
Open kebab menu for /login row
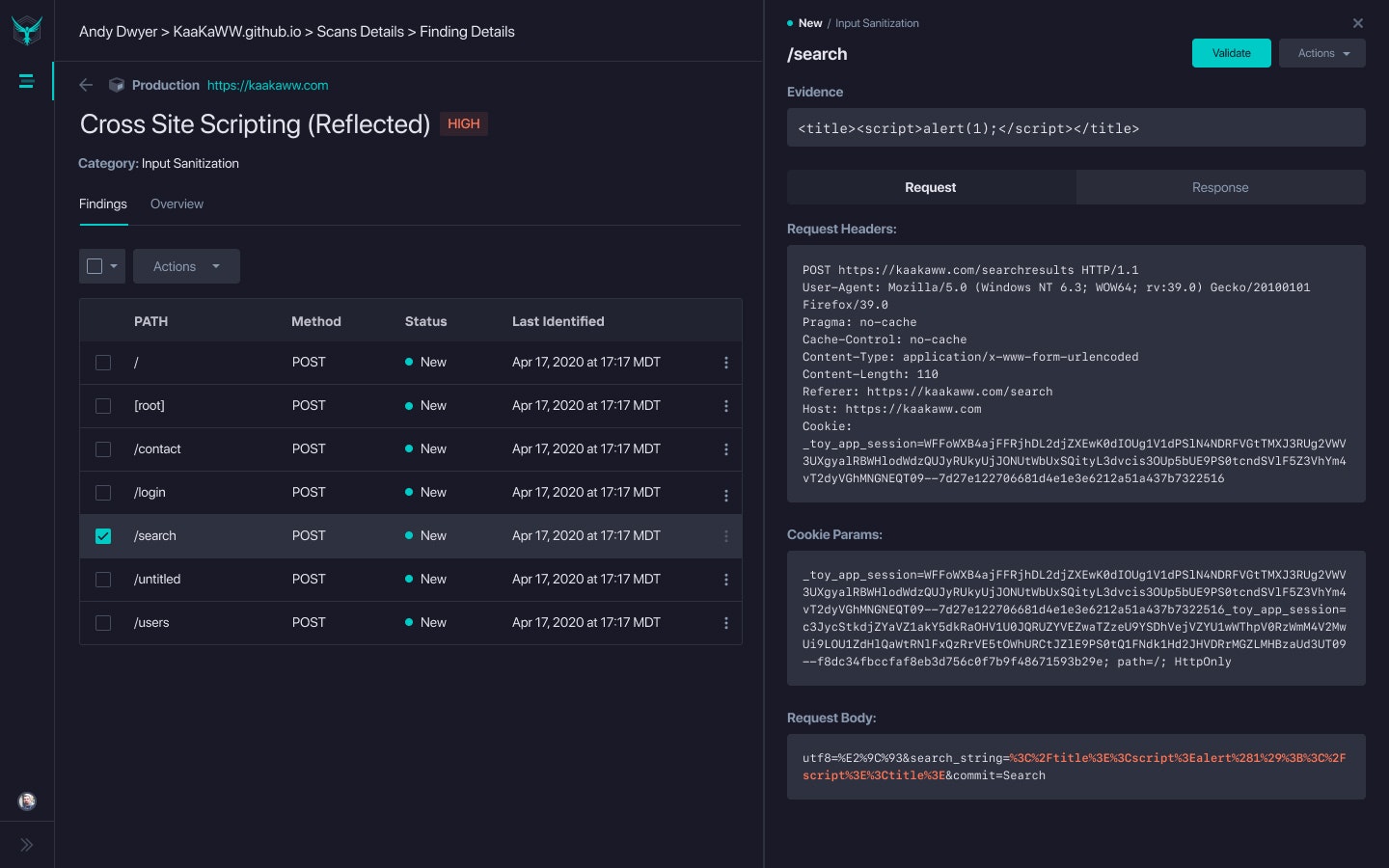(726, 494)
